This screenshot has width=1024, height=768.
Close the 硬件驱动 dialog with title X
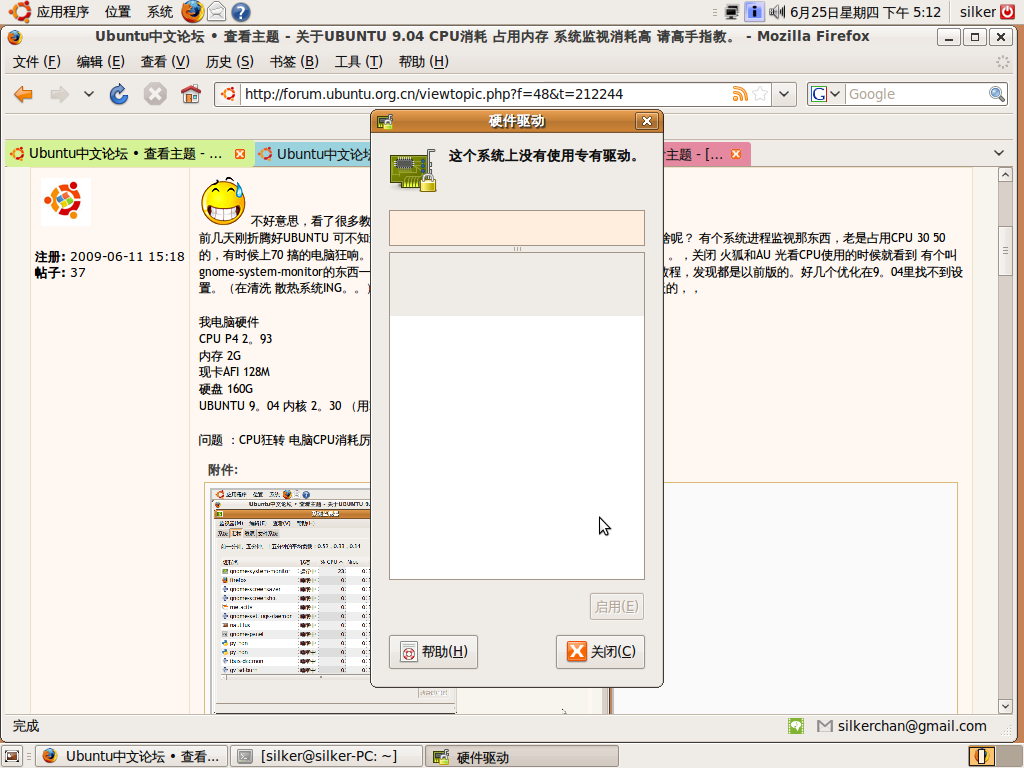point(647,121)
